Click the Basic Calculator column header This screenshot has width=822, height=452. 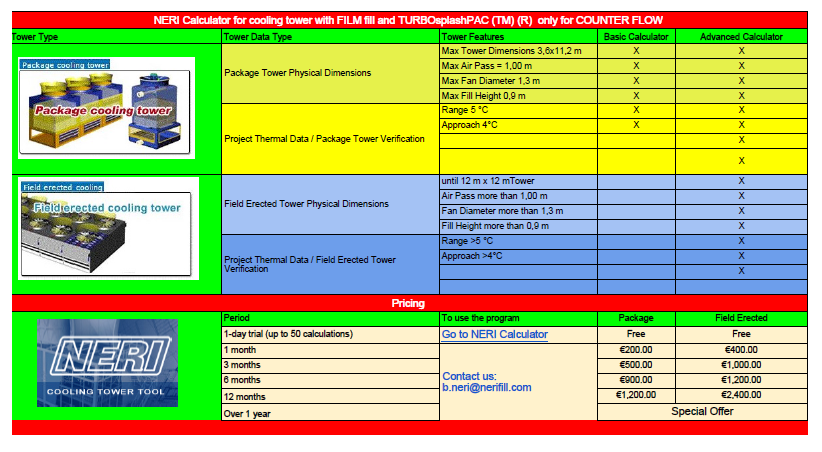point(636,37)
